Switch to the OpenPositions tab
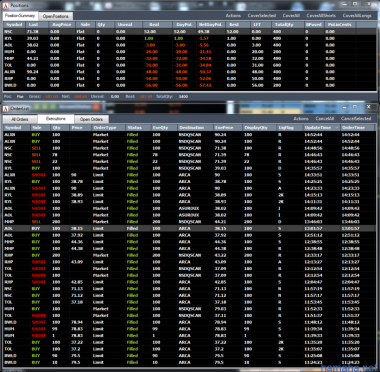Viewport: 380px width, 372px height. [56, 16]
